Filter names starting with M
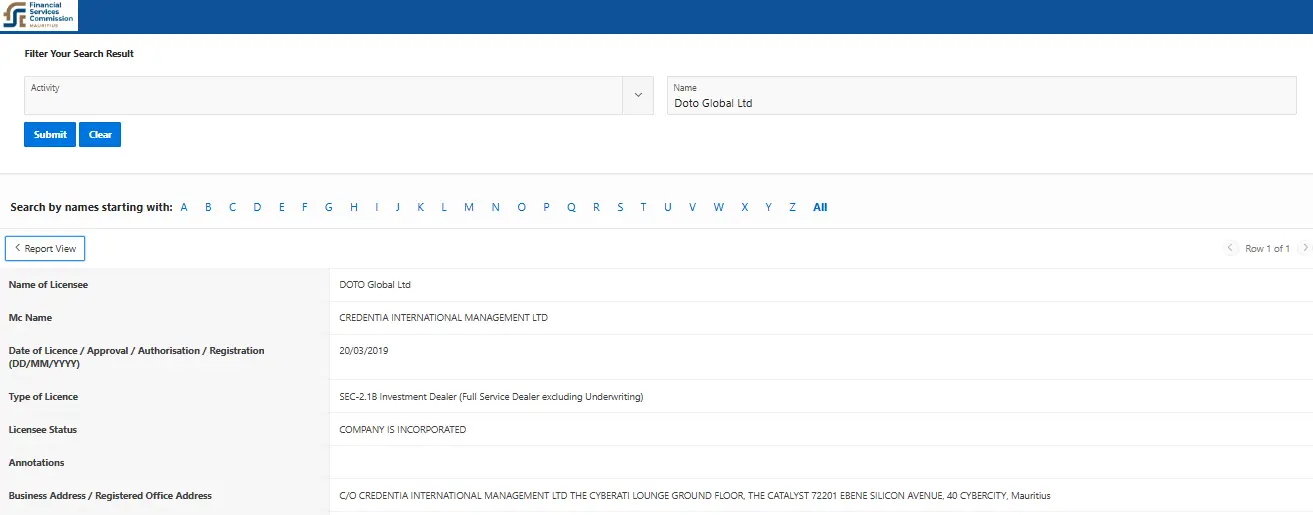The image size is (1313, 515). click(469, 207)
